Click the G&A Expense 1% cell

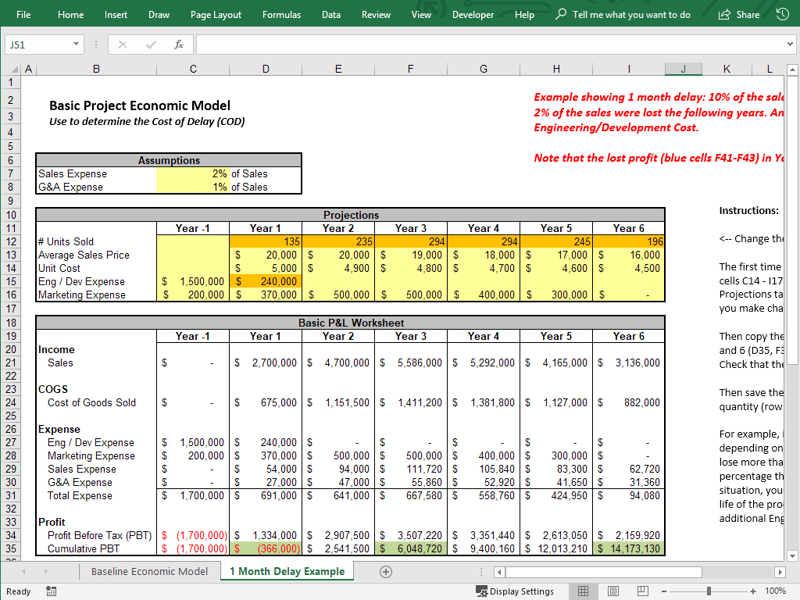[193, 187]
